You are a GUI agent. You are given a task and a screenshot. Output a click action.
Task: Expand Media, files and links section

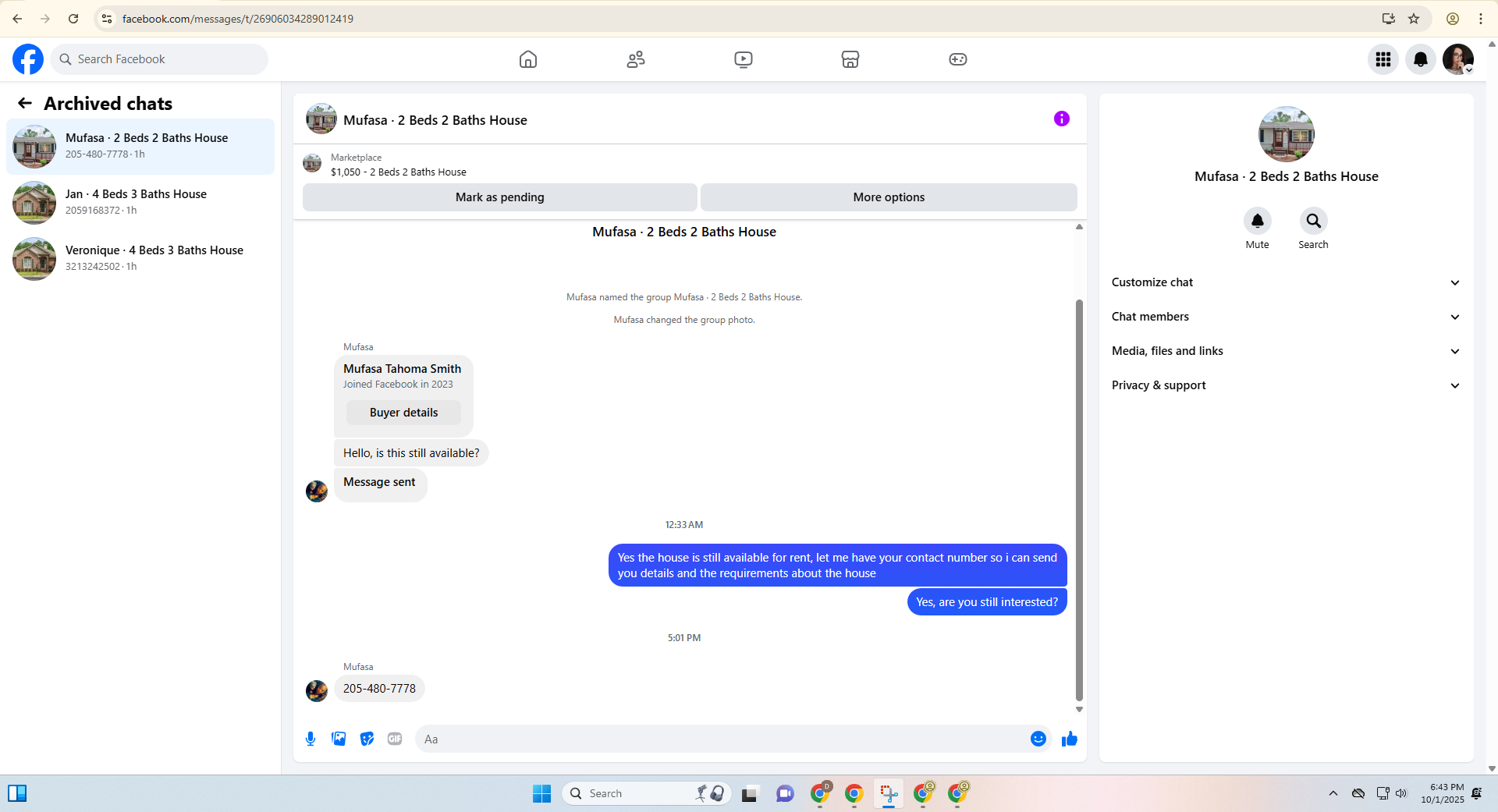(x=1286, y=351)
